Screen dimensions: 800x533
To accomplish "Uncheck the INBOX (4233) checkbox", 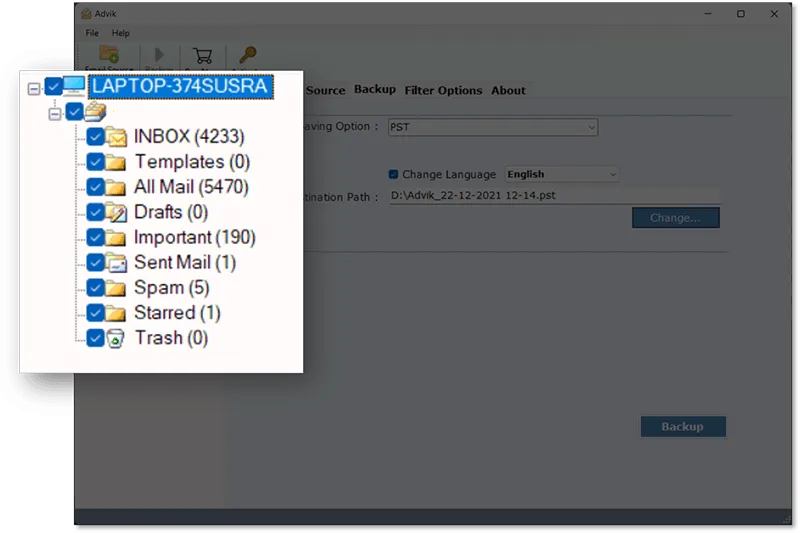I will (95, 136).
